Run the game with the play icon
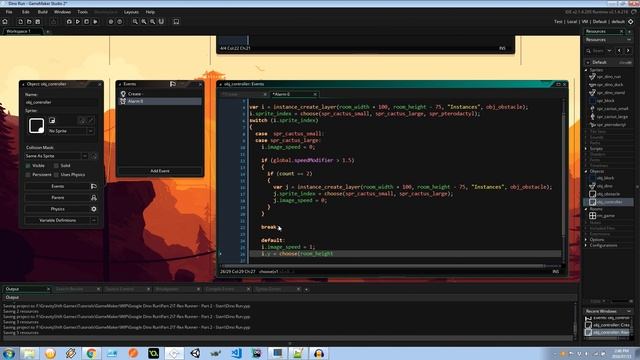Viewport: 640px width, 360px height. [78, 22]
